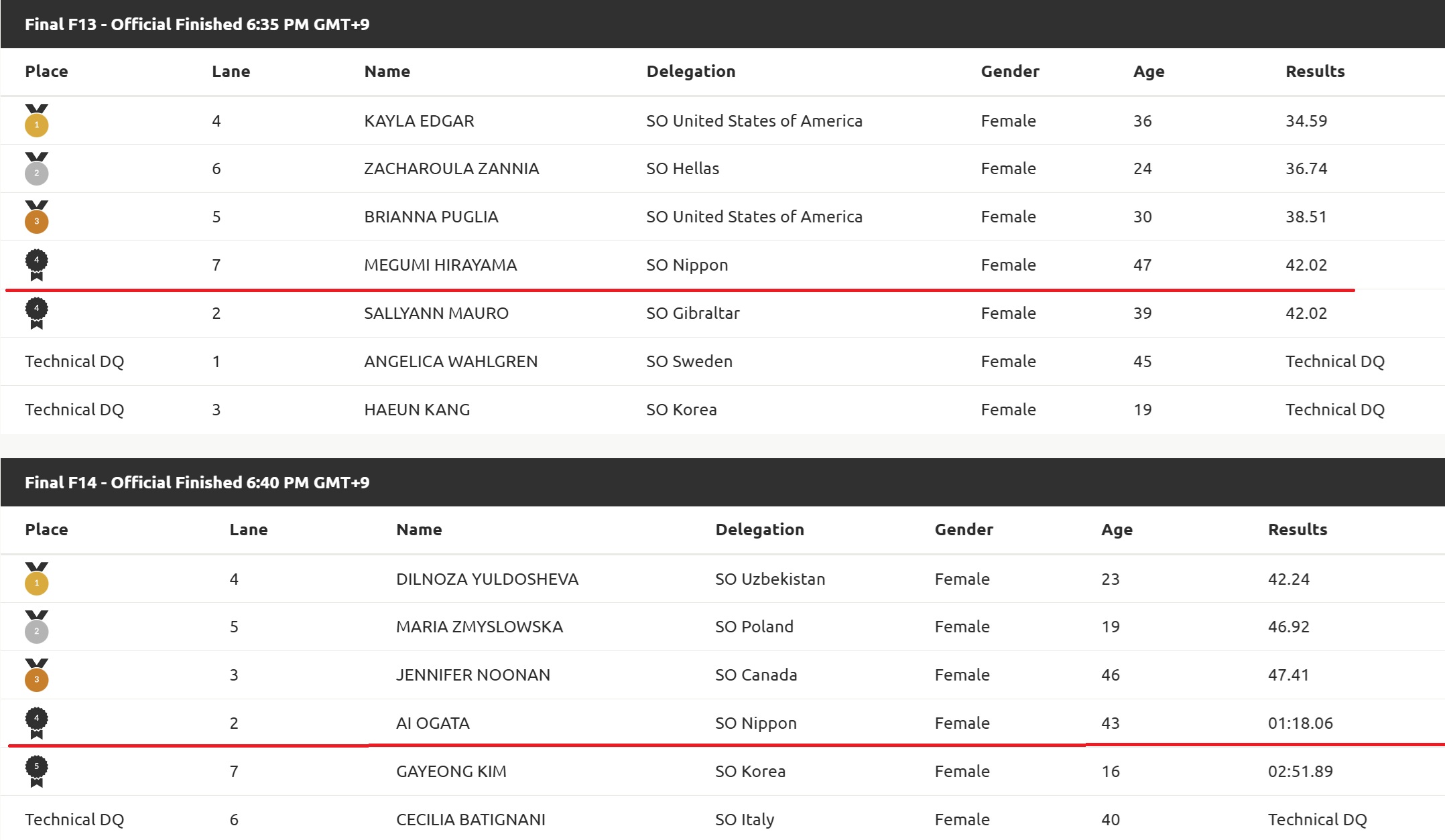The height and width of the screenshot is (840, 1445).
Task: Click the 4th place ribbon for Sallyann Mauro
Action: pos(37,313)
